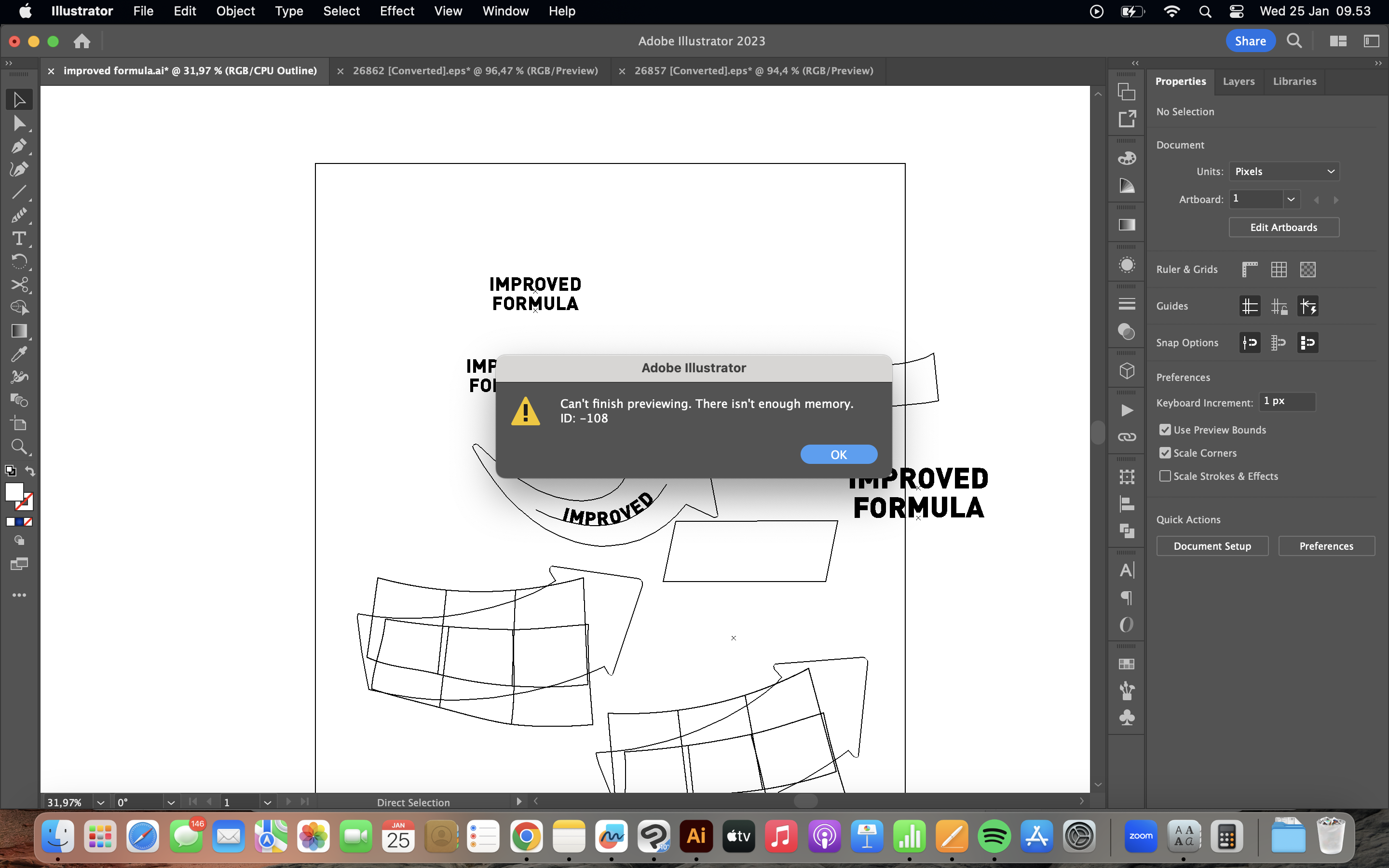1389x868 pixels.
Task: Open the zoom percentage dropdown
Action: pos(101,802)
